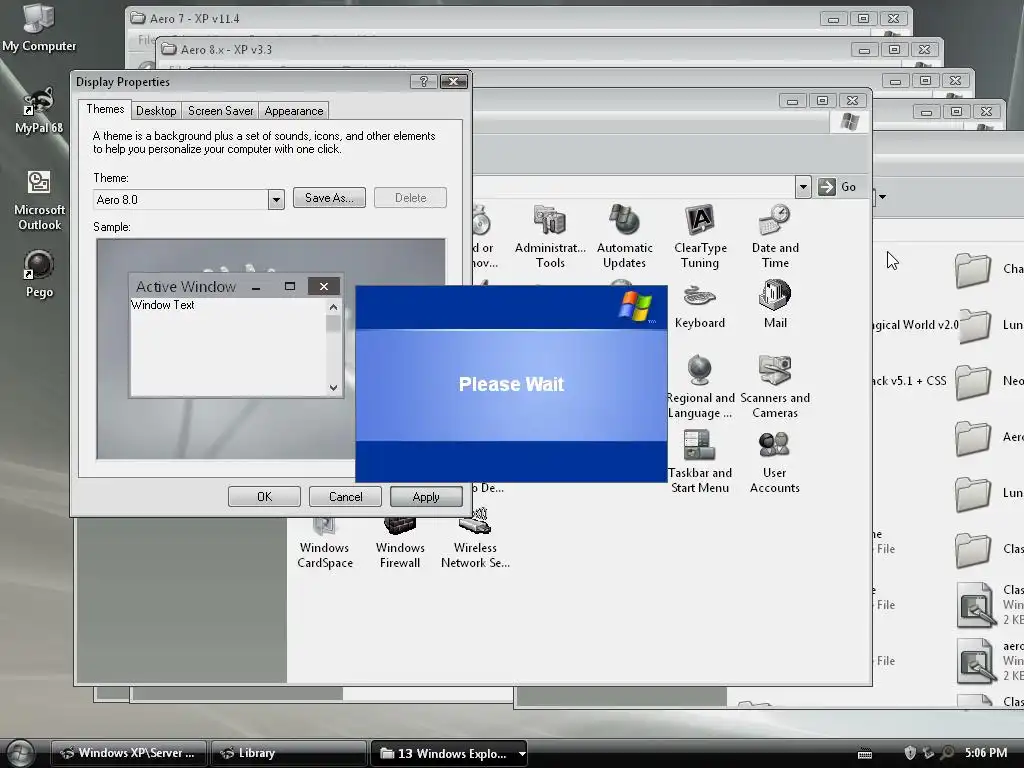The height and width of the screenshot is (768, 1024).
Task: Expand the Theme dropdown list
Action: coord(276,200)
